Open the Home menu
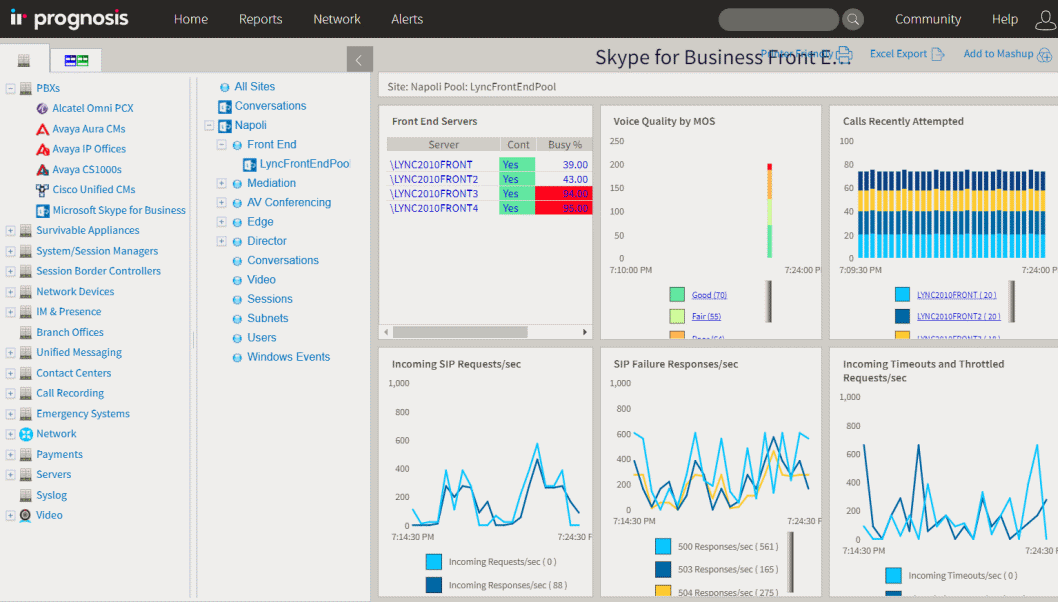This screenshot has height=602, width=1058. coord(190,19)
